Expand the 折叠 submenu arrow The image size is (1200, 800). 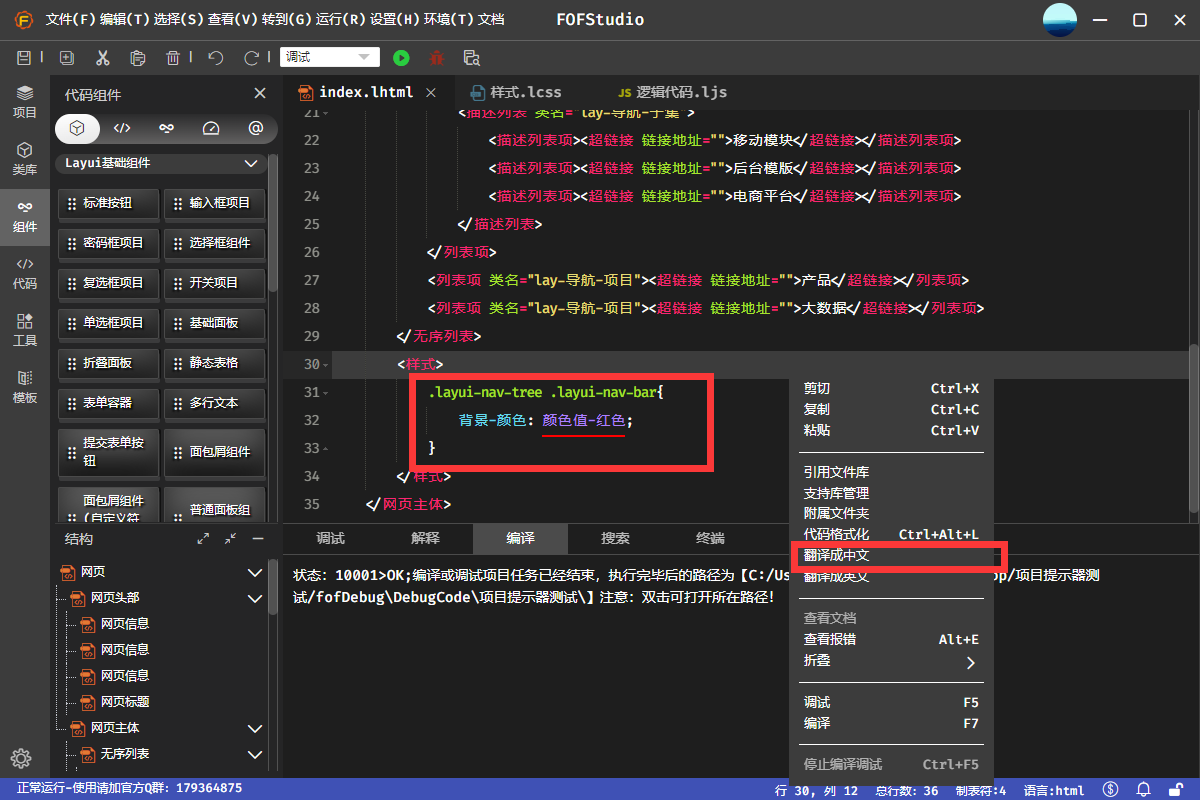tap(970, 662)
